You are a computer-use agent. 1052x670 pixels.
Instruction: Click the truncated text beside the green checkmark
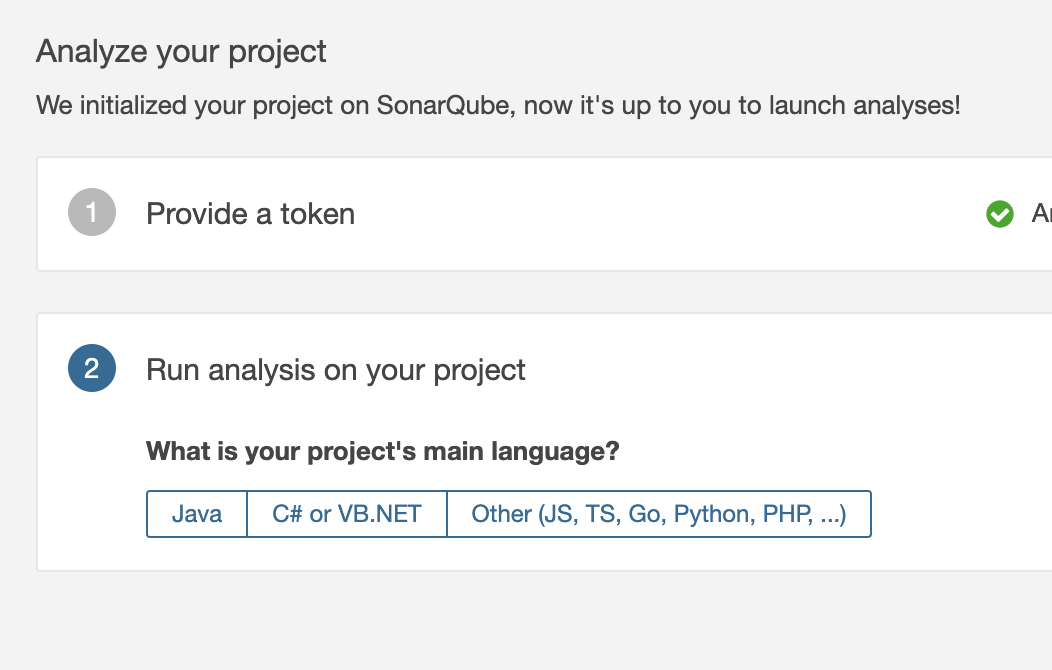tap(1040, 214)
